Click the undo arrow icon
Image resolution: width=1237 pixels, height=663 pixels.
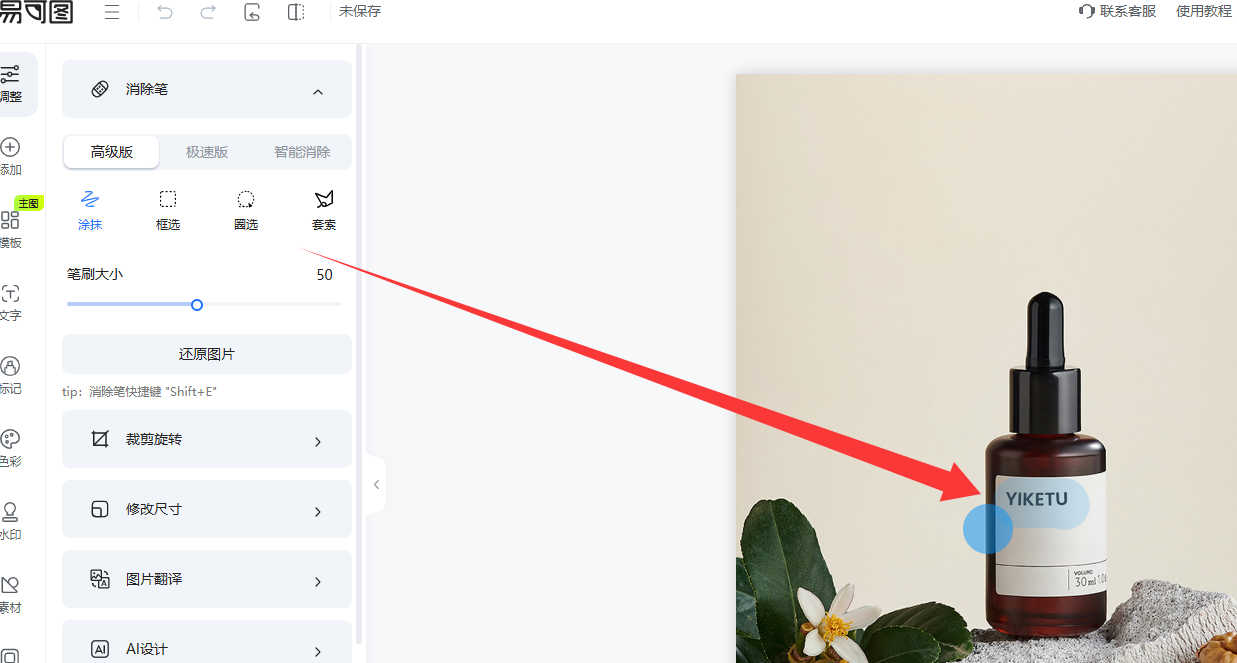point(165,12)
